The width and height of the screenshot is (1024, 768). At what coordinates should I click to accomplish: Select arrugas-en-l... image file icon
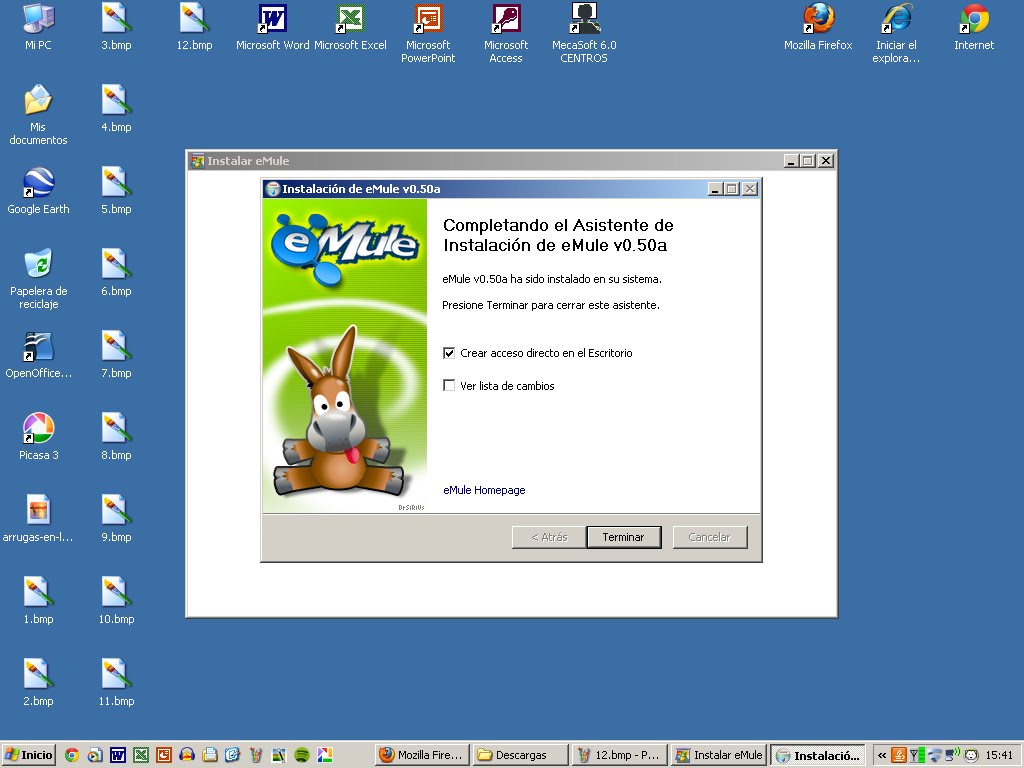[x=38, y=519]
